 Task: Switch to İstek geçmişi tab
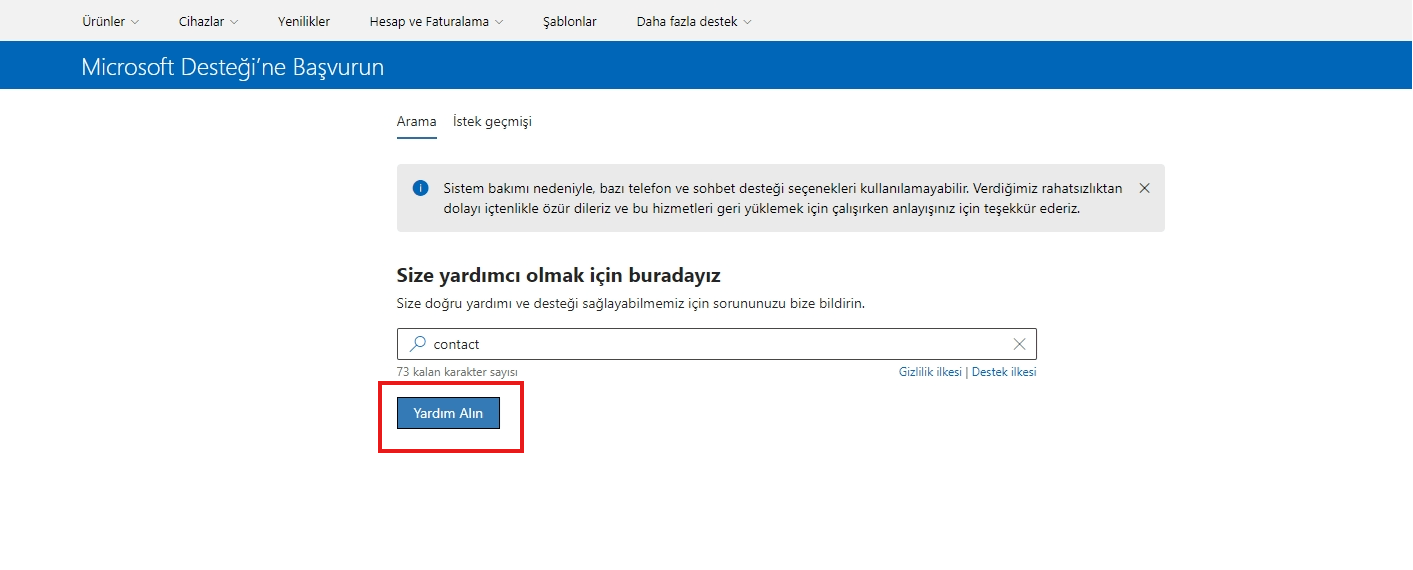coord(492,122)
